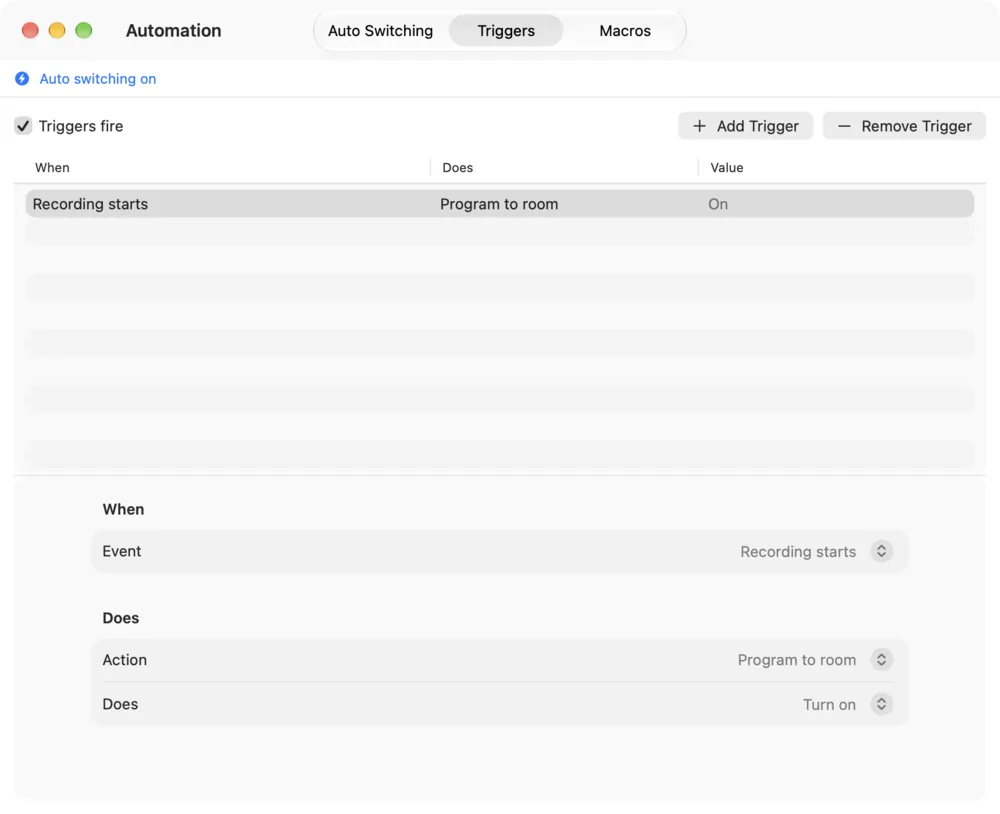Click the Program to room table cell
This screenshot has height=814, width=1000.
coord(499,204)
